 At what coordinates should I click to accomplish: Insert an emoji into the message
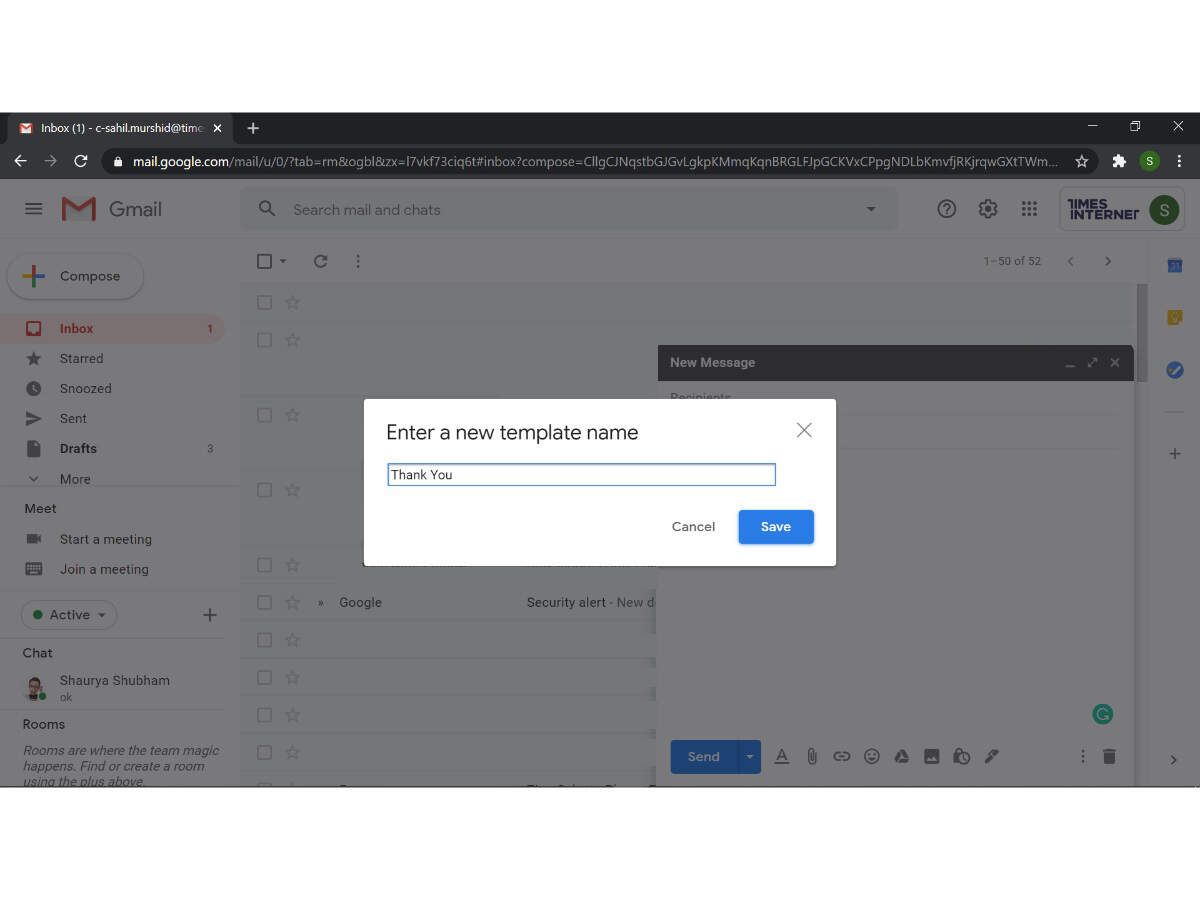coord(871,756)
